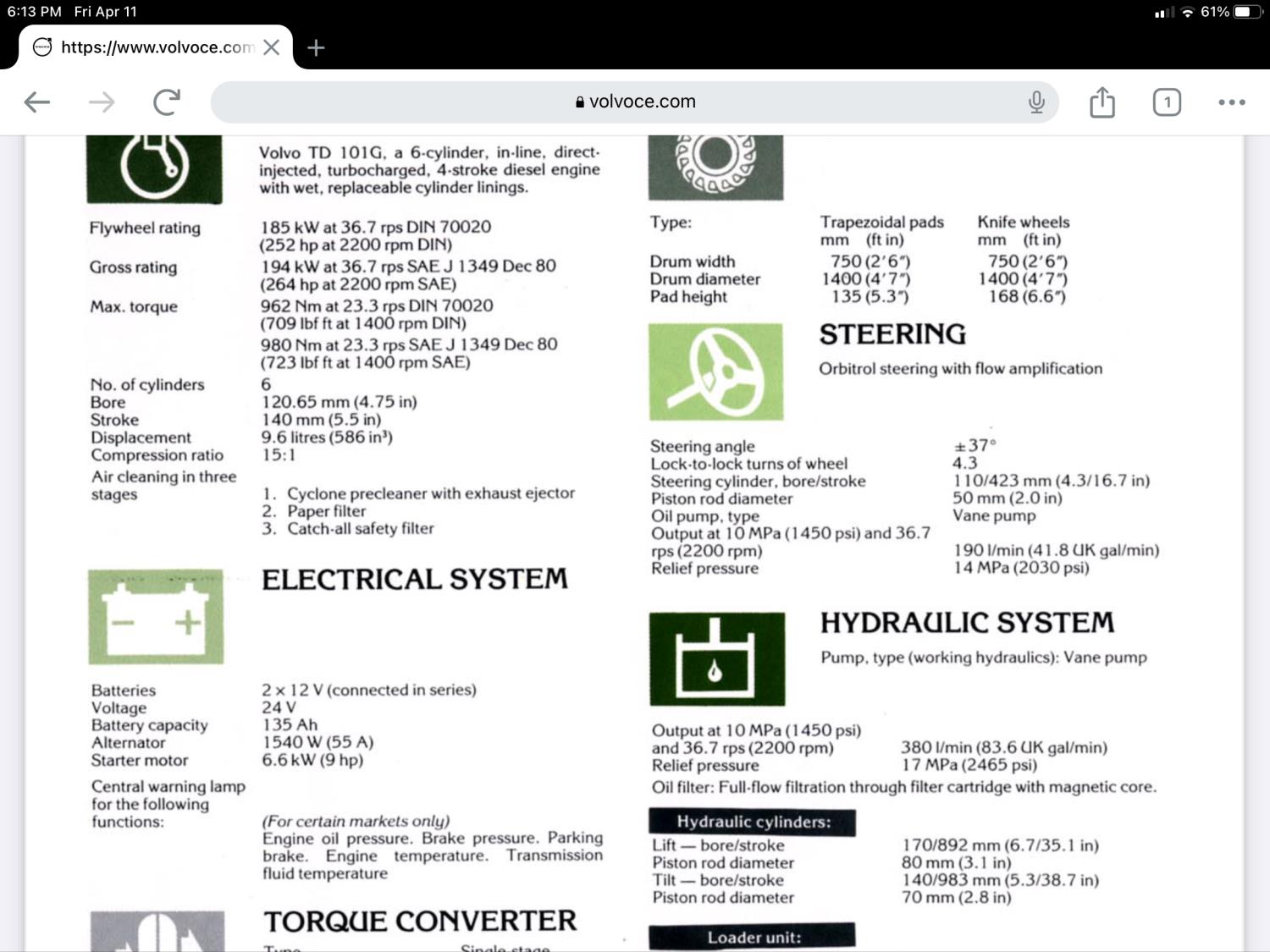This screenshot has height=952, width=1270.
Task: Tap the Hydraulic cylinders black header
Action: pos(752,822)
